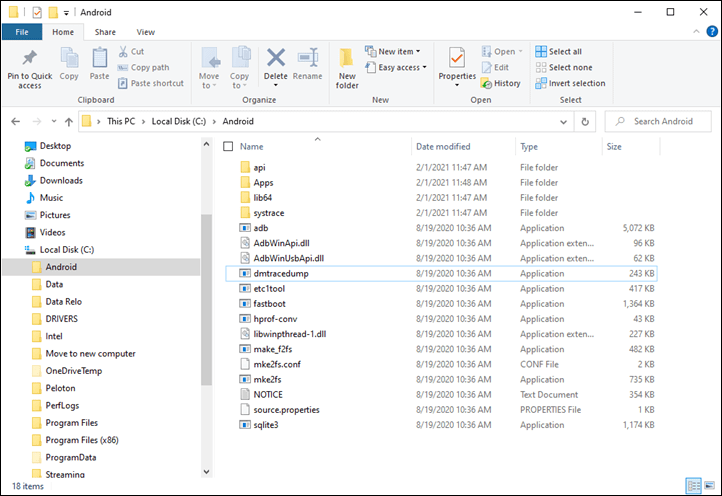Switch to the View ribbon tab
This screenshot has width=722, height=496.
[146, 32]
